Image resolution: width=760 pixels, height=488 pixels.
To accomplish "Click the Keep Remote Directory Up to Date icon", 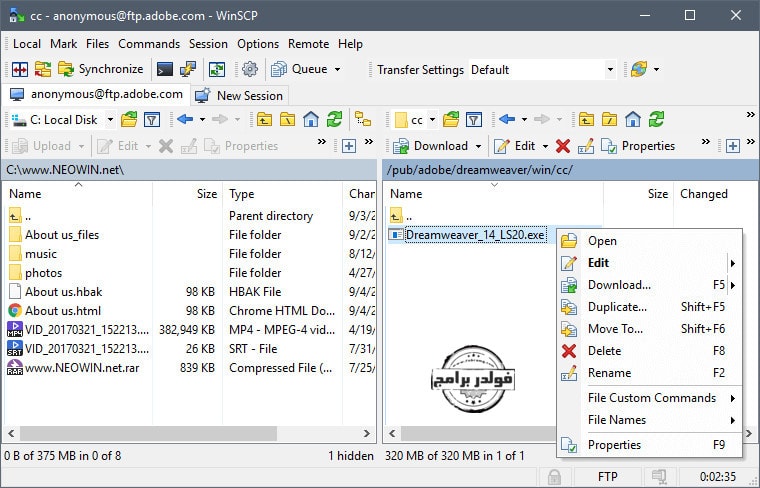I will click(217, 69).
